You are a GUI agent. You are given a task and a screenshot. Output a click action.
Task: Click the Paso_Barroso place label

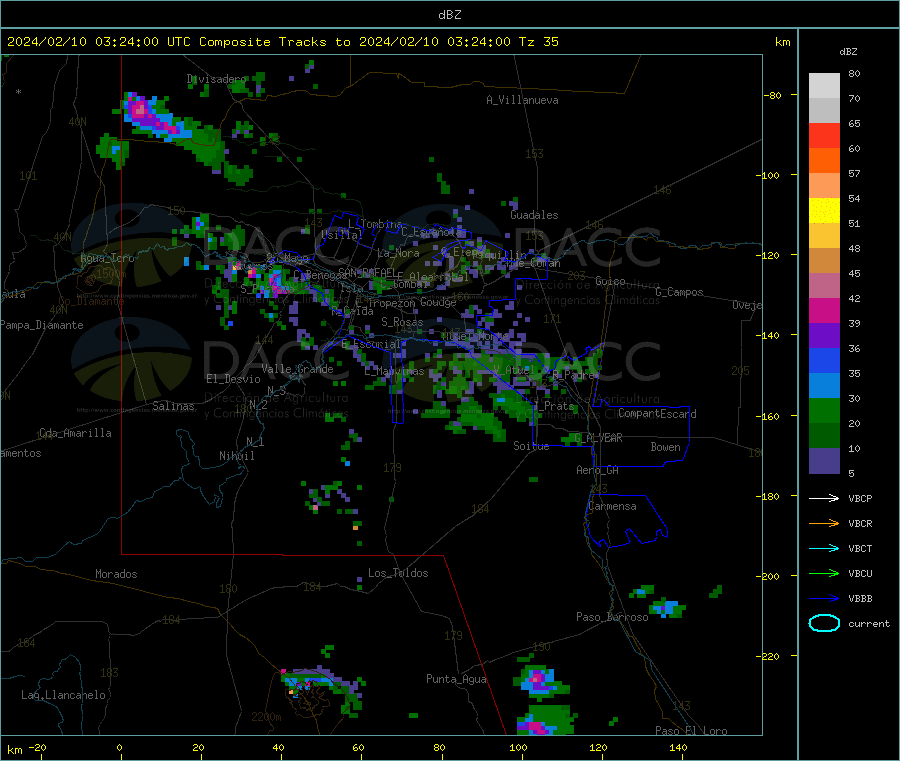click(612, 617)
